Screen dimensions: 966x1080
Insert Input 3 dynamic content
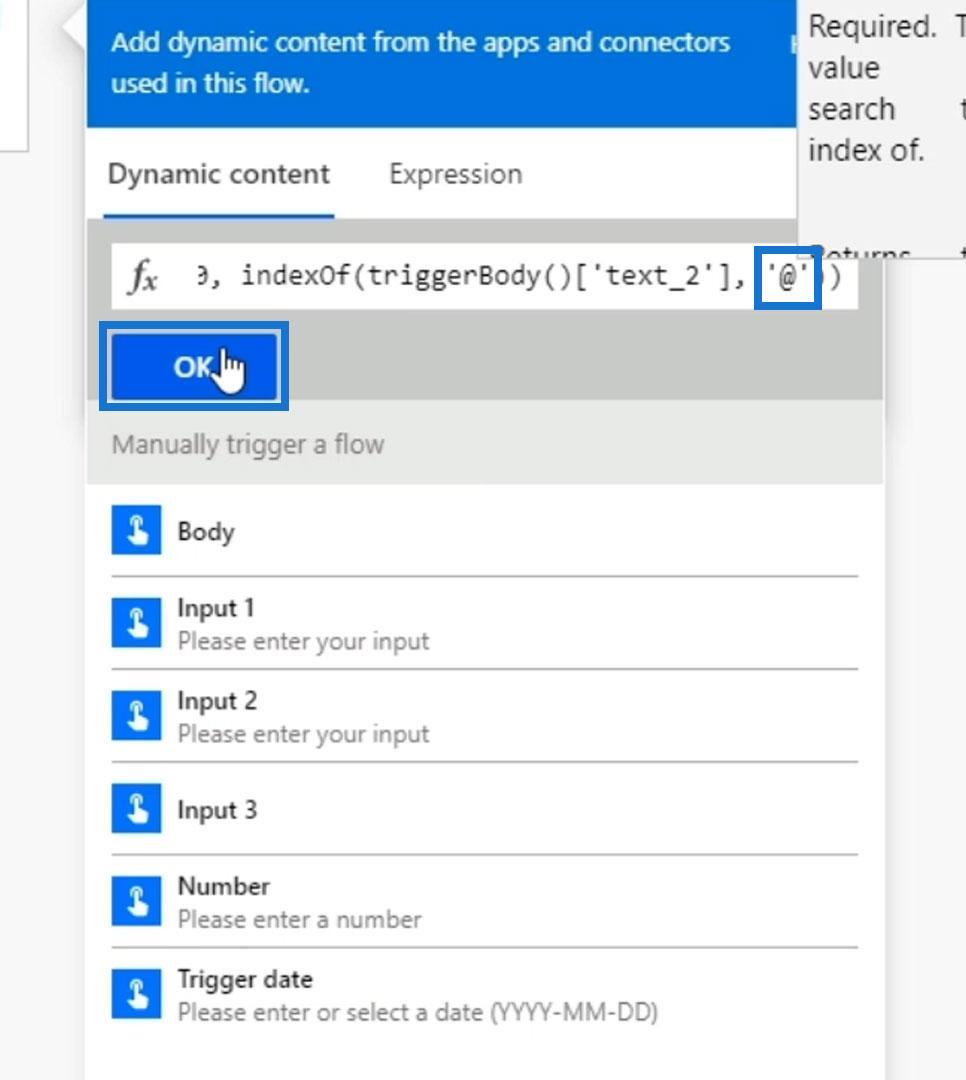tap(484, 809)
